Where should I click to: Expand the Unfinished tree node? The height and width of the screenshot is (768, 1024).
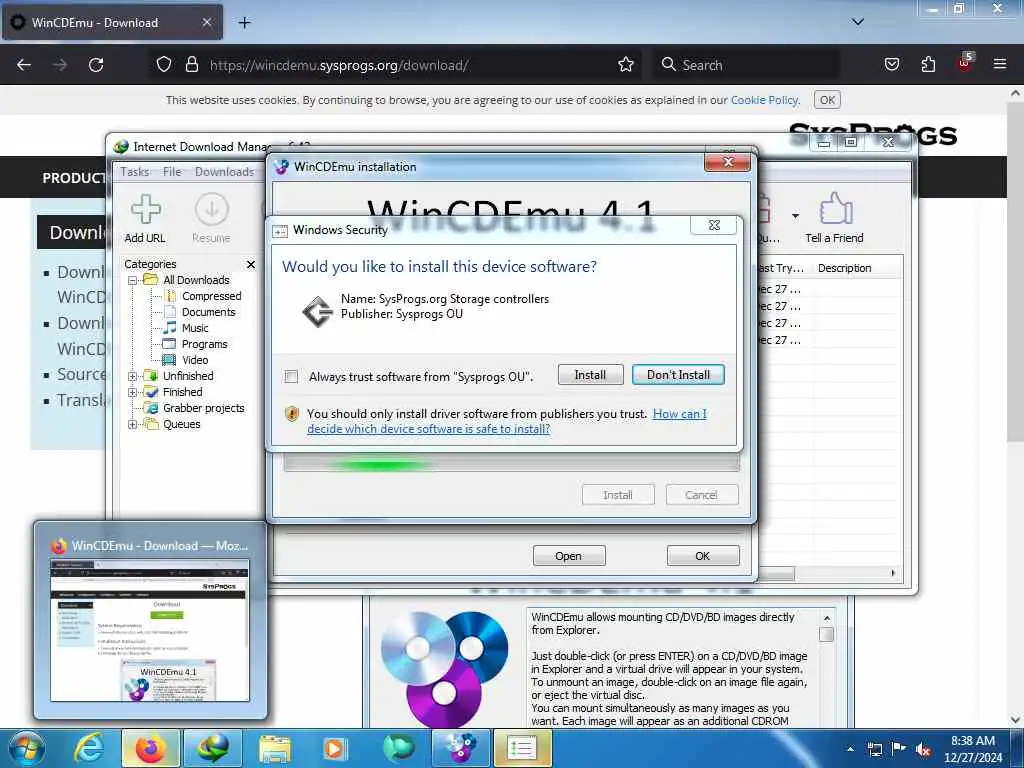click(133, 376)
